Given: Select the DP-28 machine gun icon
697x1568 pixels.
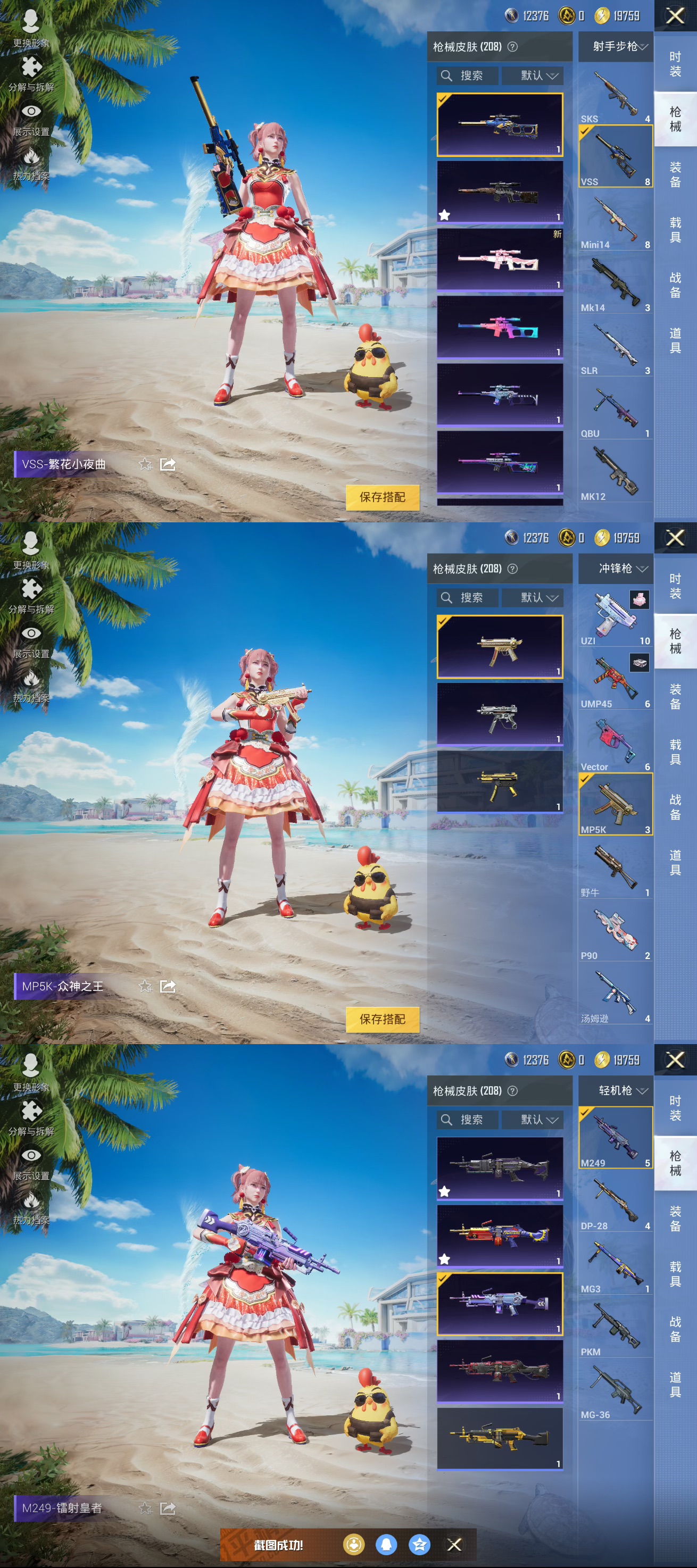Looking at the screenshot, I should tap(616, 1201).
